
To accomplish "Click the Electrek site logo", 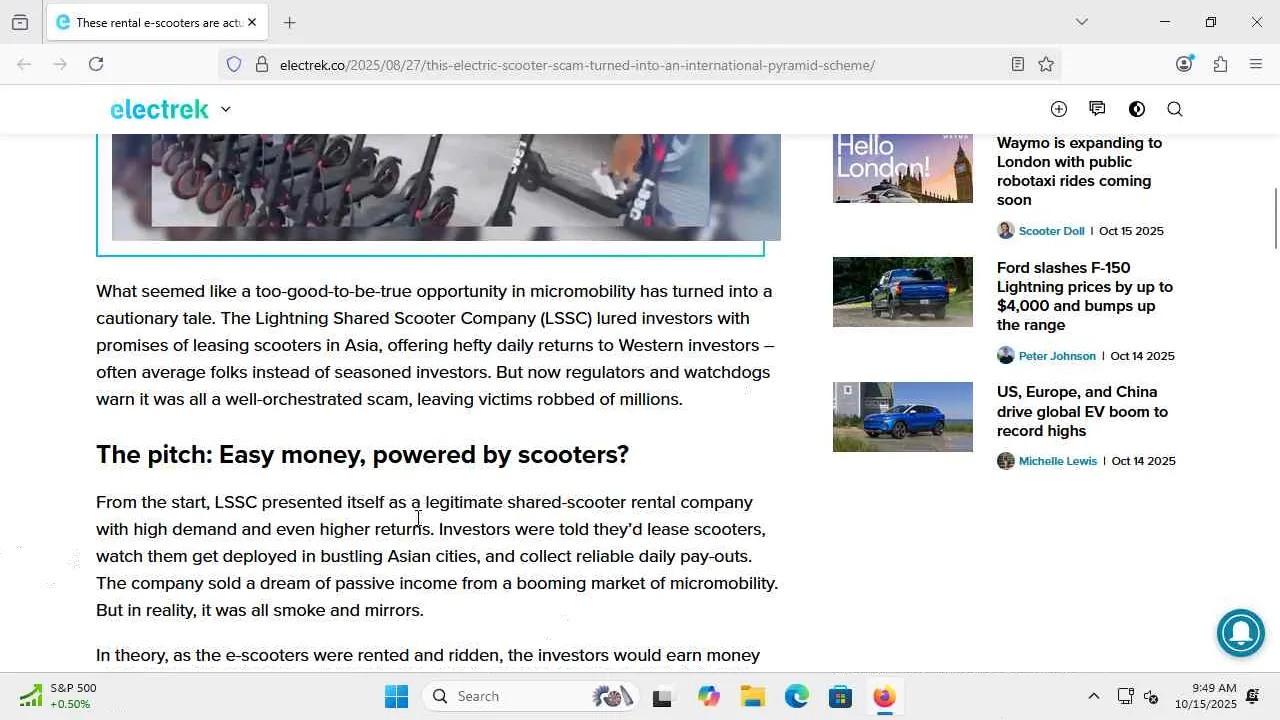I will (x=159, y=109).
